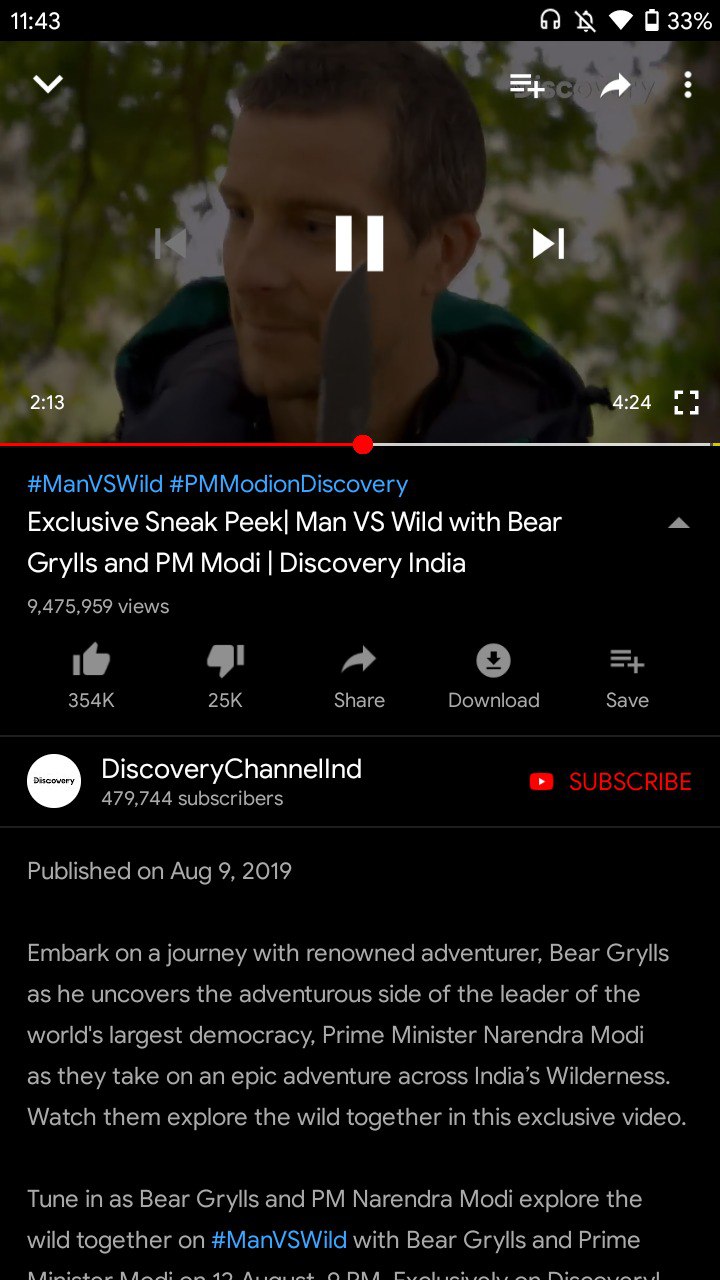This screenshot has width=720, height=1280.
Task: Tap the Share button below title
Action: click(x=359, y=677)
